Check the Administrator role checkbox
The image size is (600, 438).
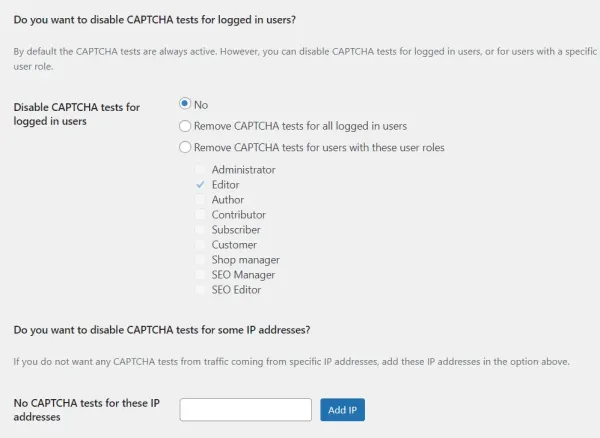tap(202, 170)
